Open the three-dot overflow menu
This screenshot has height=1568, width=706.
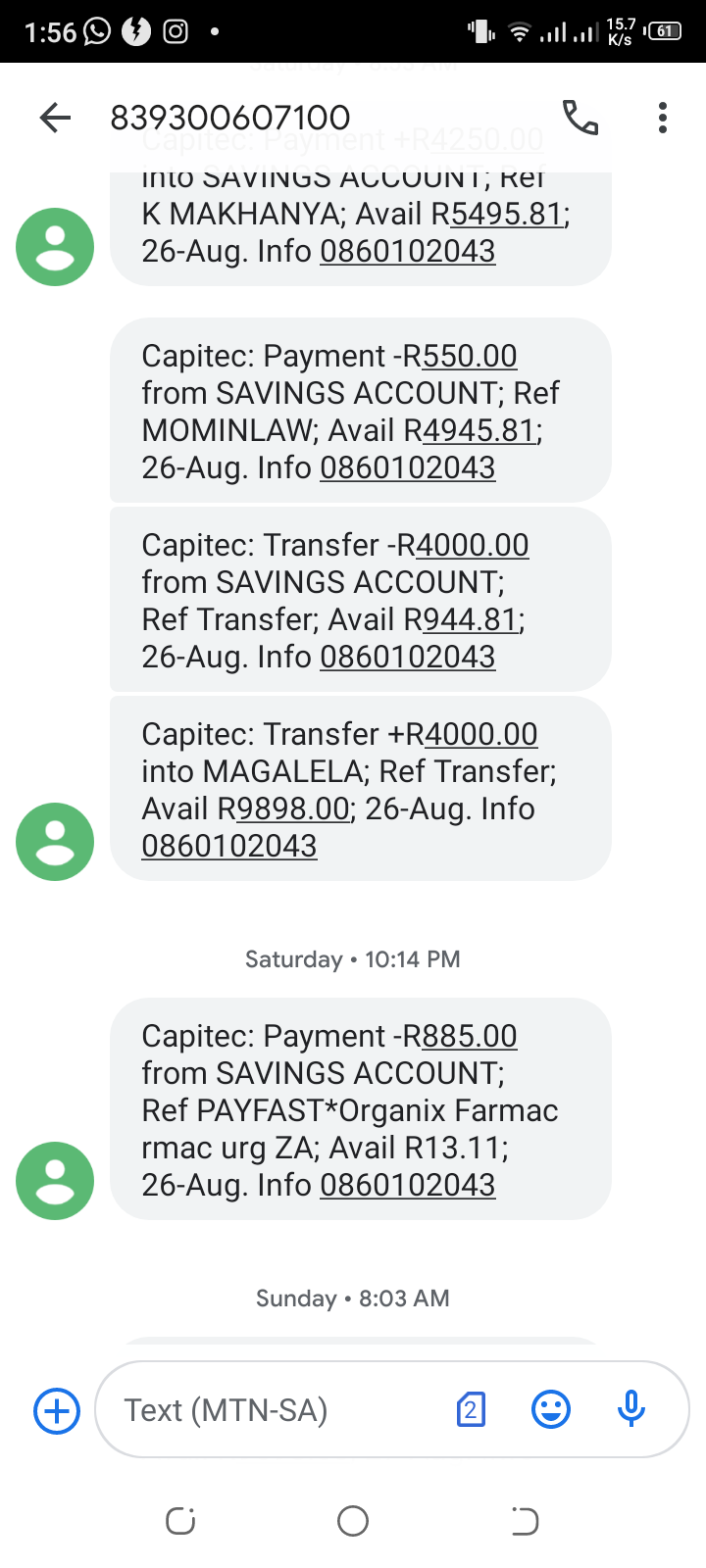(663, 118)
